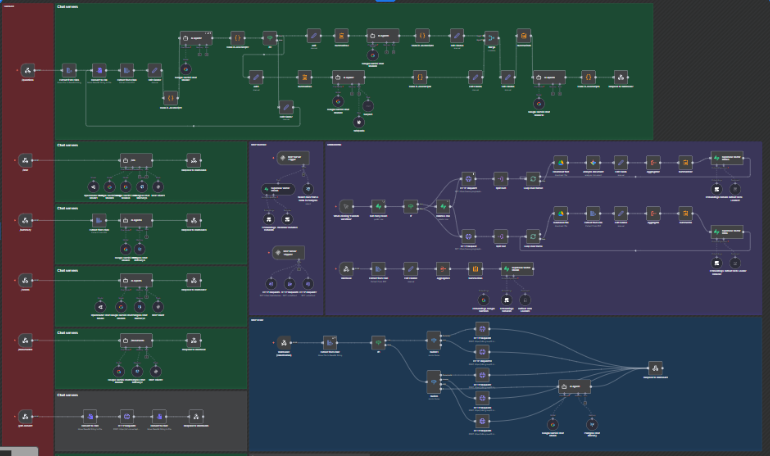Open the Supabase Vector Store node ending the lower purple branch
This screenshot has width=770, height=456.
pyautogui.click(x=727, y=232)
